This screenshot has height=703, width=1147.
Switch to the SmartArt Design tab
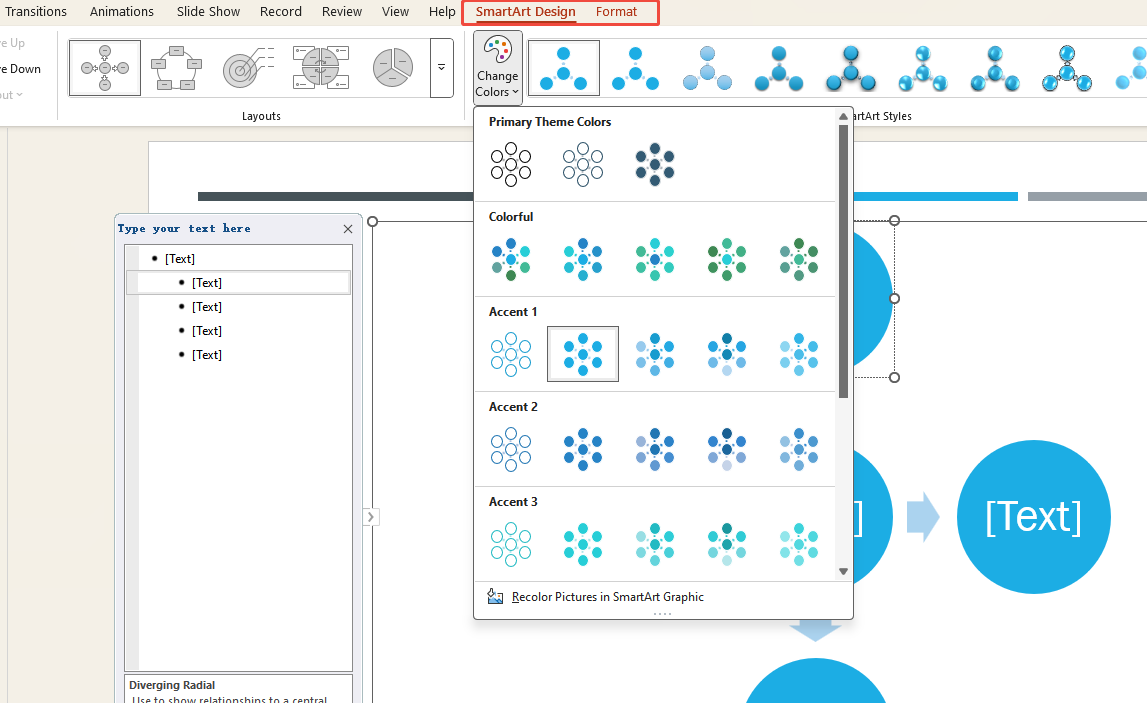[x=525, y=12]
